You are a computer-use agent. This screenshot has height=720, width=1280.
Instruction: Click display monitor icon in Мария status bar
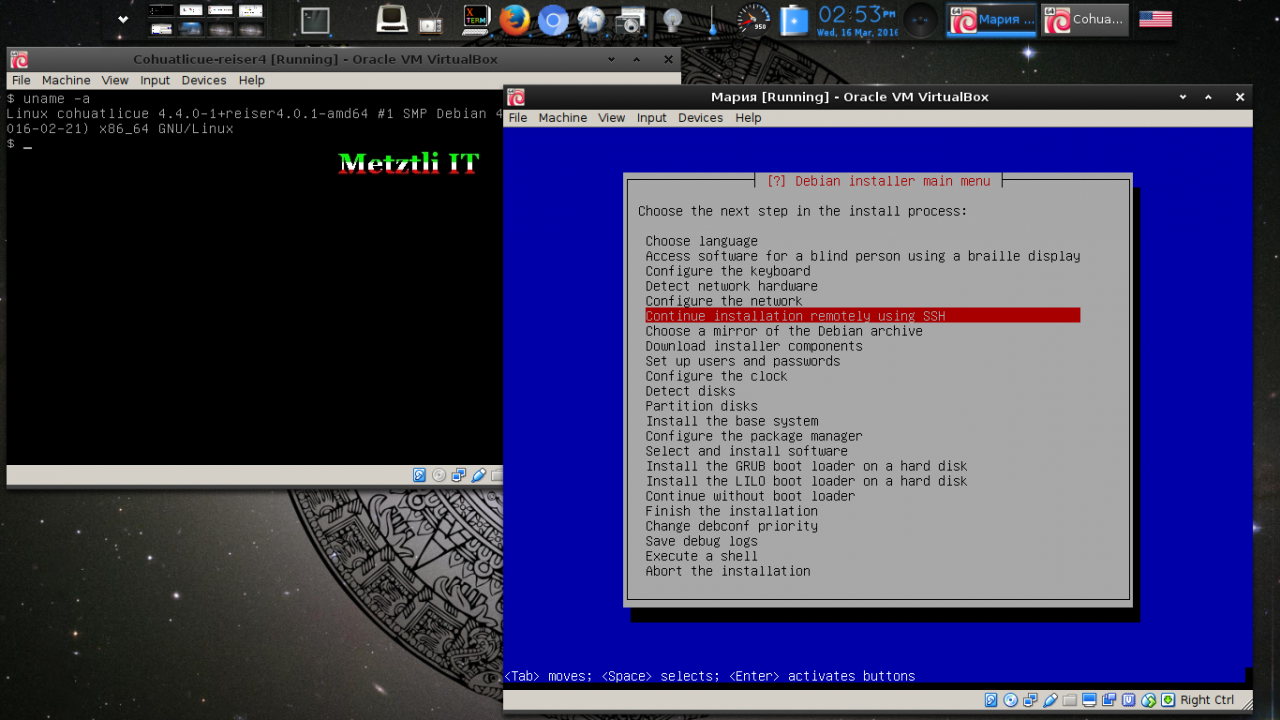tap(1089, 700)
